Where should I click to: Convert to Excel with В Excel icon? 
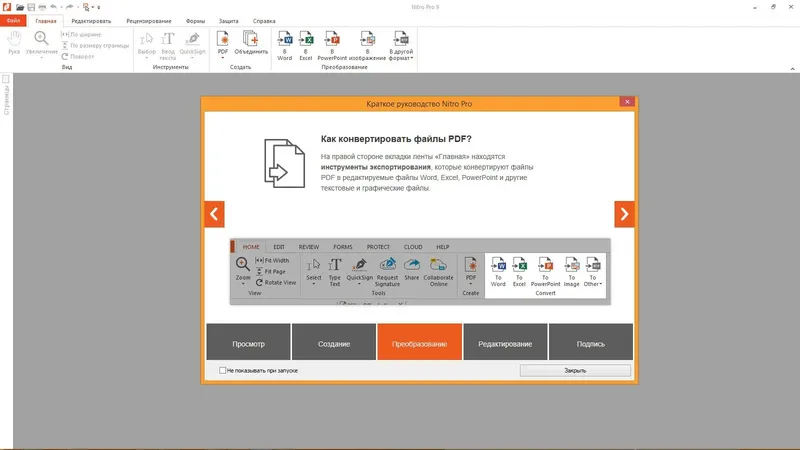306,45
